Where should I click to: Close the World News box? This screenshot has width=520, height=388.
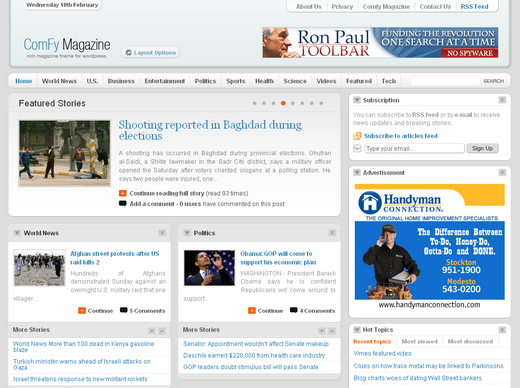point(162,233)
